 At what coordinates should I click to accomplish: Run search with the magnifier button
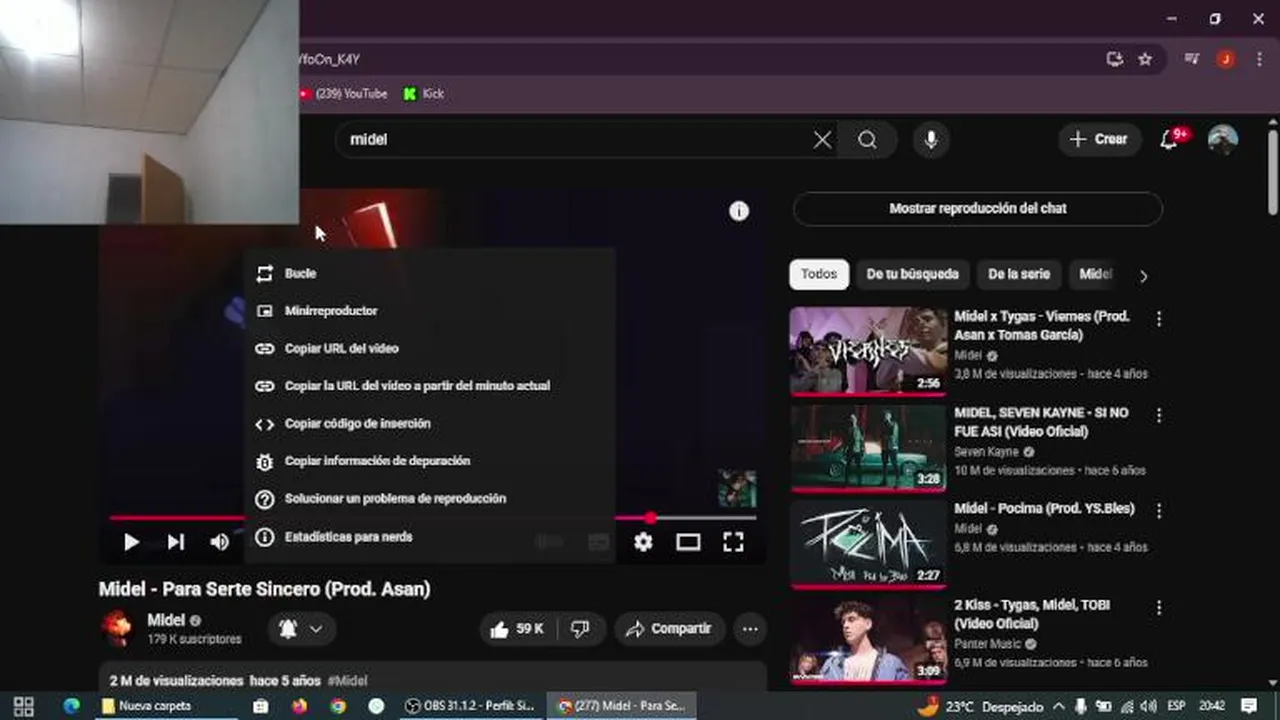(867, 140)
